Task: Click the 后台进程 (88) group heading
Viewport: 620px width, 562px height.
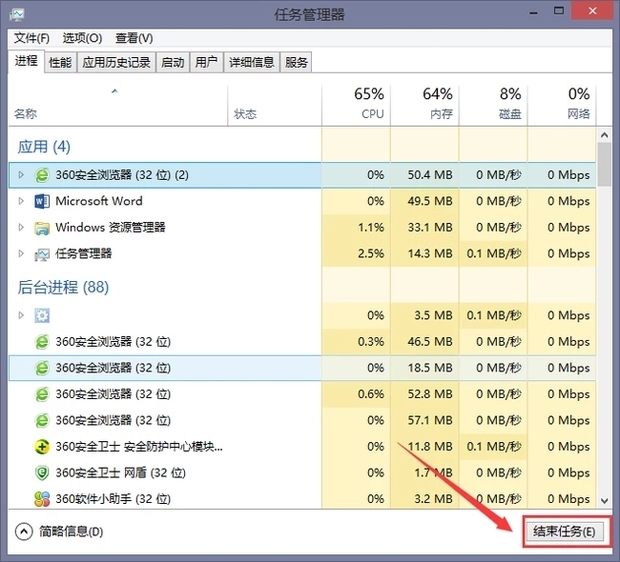Action: (x=63, y=287)
